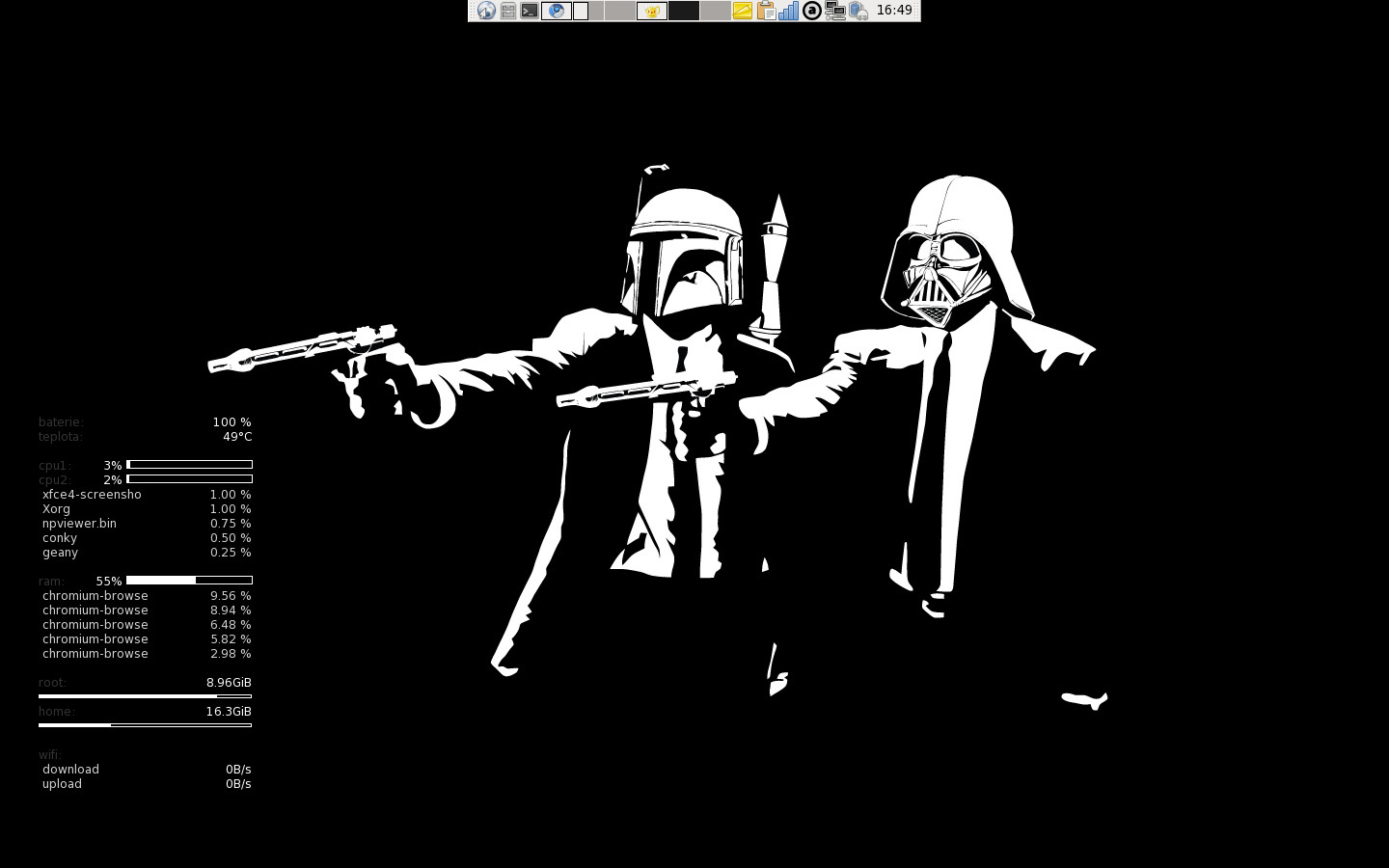The height and width of the screenshot is (868, 1389).
Task: Click the '16.3GiB' home value
Action: click(x=229, y=712)
